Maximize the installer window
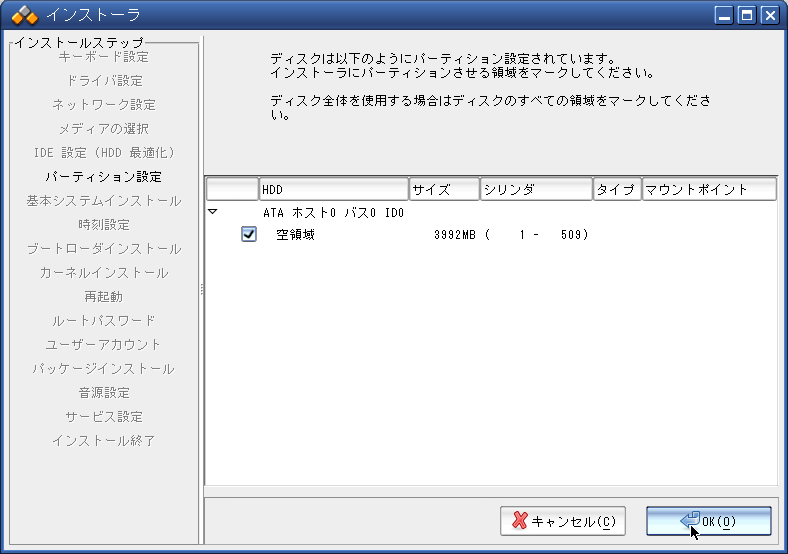Image resolution: width=788 pixels, height=554 pixels. (747, 15)
